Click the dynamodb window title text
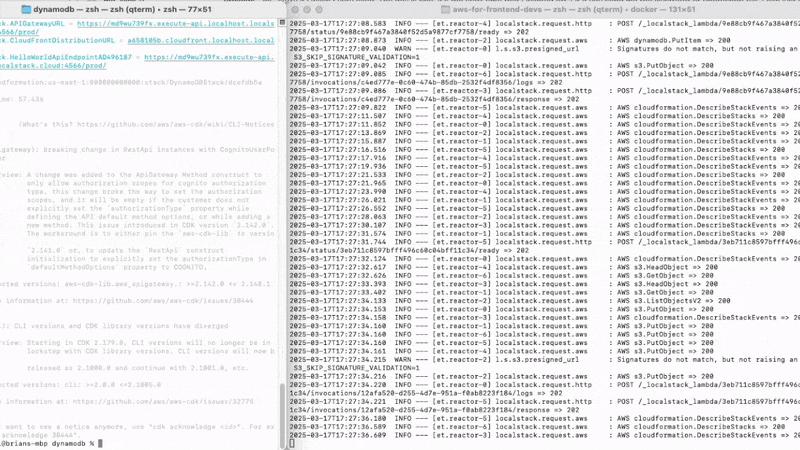 pyautogui.click(x=122, y=9)
